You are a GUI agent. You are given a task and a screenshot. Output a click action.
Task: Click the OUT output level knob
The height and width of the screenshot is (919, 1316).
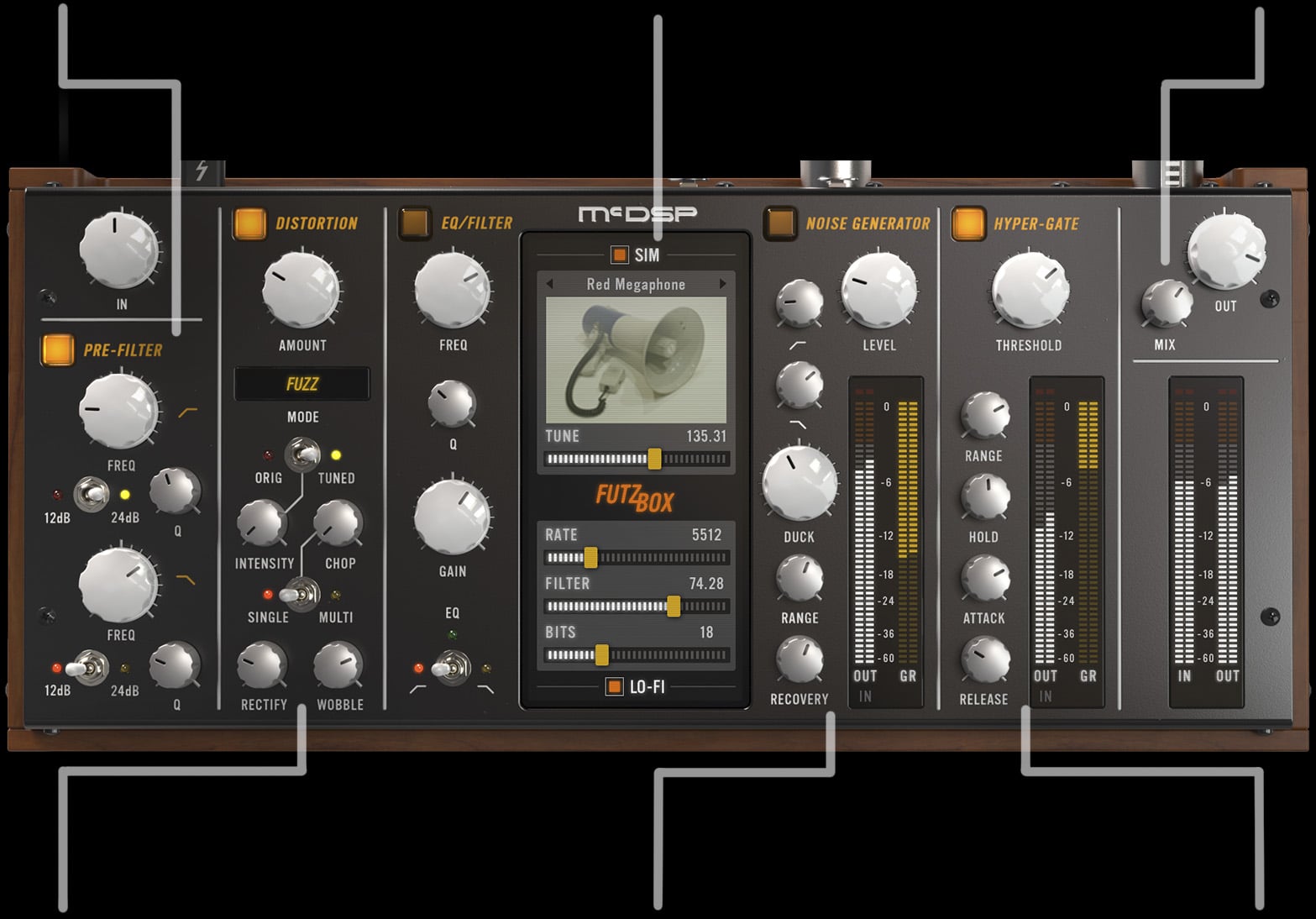point(1227,251)
